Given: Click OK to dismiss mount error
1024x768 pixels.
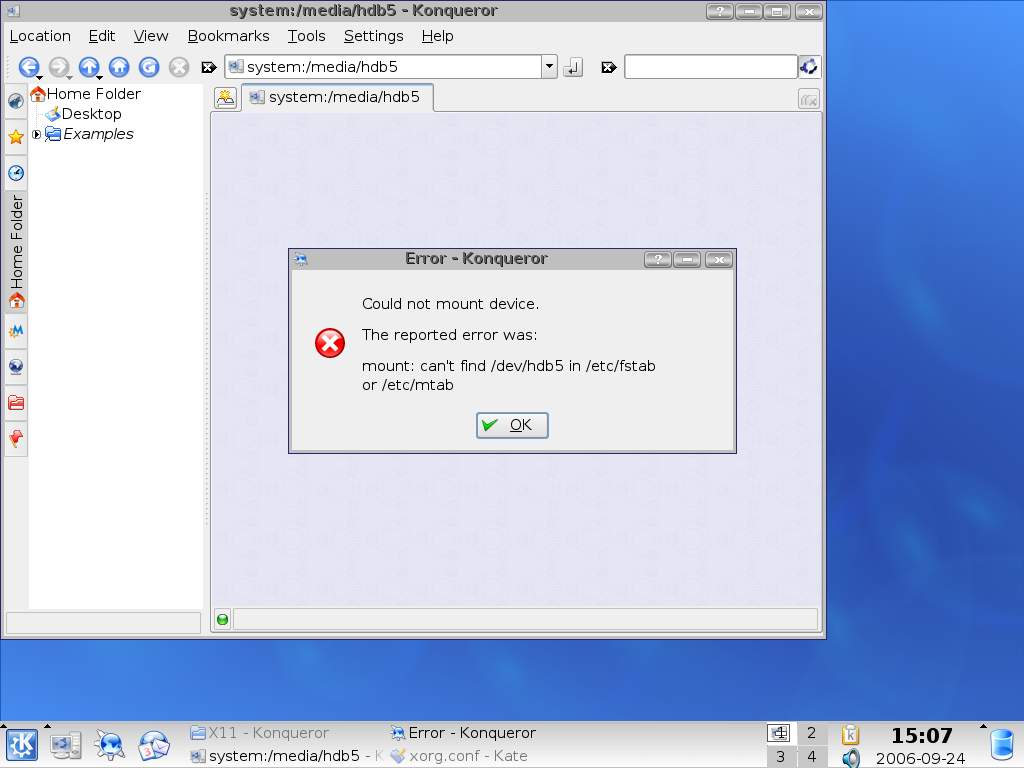Looking at the screenshot, I should coord(512,425).
